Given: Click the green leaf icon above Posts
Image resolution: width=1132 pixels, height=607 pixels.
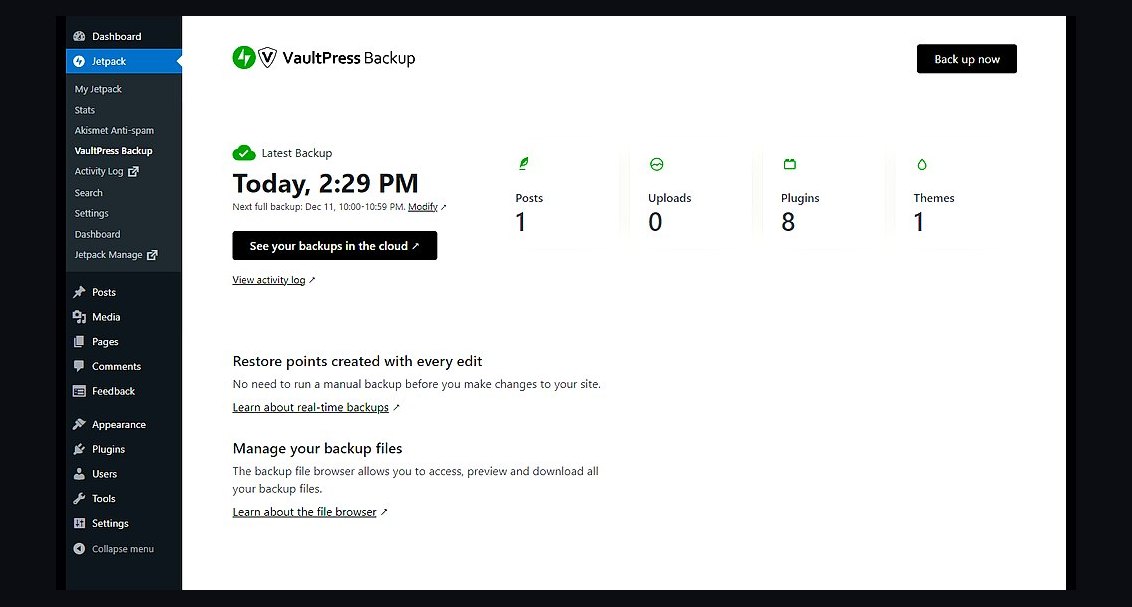Looking at the screenshot, I should (x=524, y=164).
